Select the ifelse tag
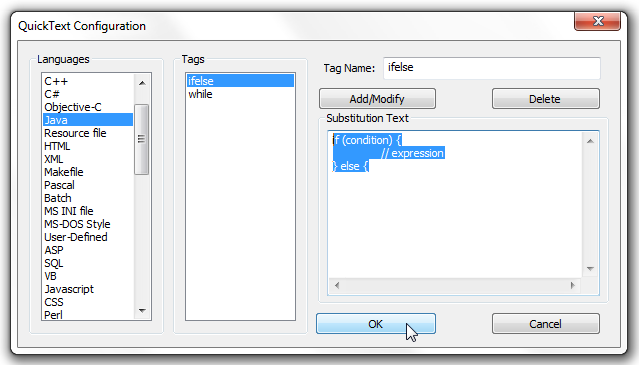This screenshot has width=639, height=365. point(240,81)
